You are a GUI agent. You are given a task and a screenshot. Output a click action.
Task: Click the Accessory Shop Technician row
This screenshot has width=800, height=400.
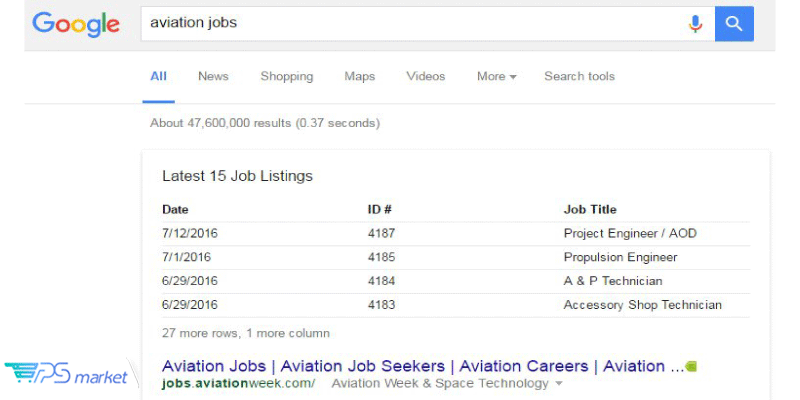tap(456, 305)
